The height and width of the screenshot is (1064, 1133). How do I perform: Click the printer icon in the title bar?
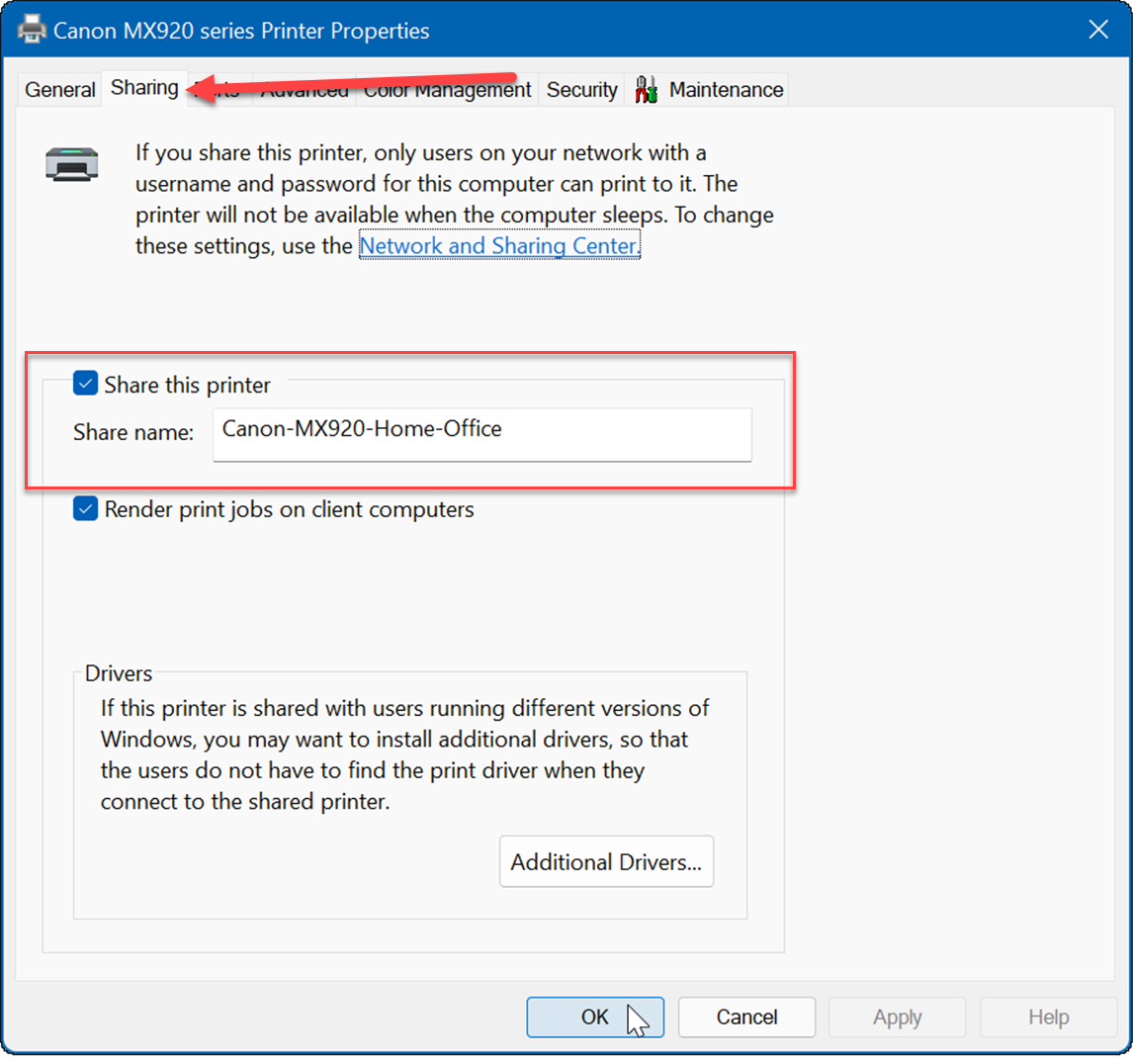click(x=32, y=30)
